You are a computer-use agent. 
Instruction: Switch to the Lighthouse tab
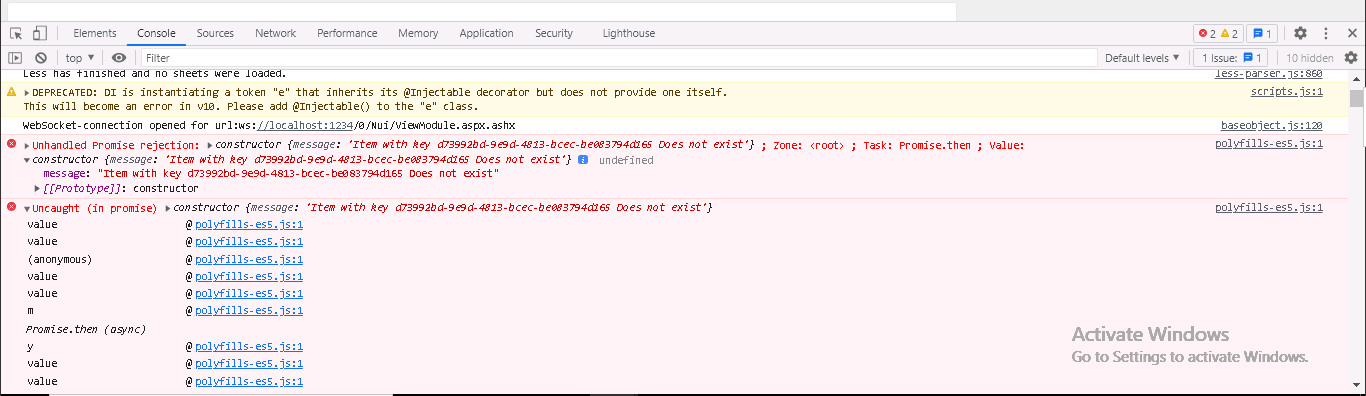(629, 33)
